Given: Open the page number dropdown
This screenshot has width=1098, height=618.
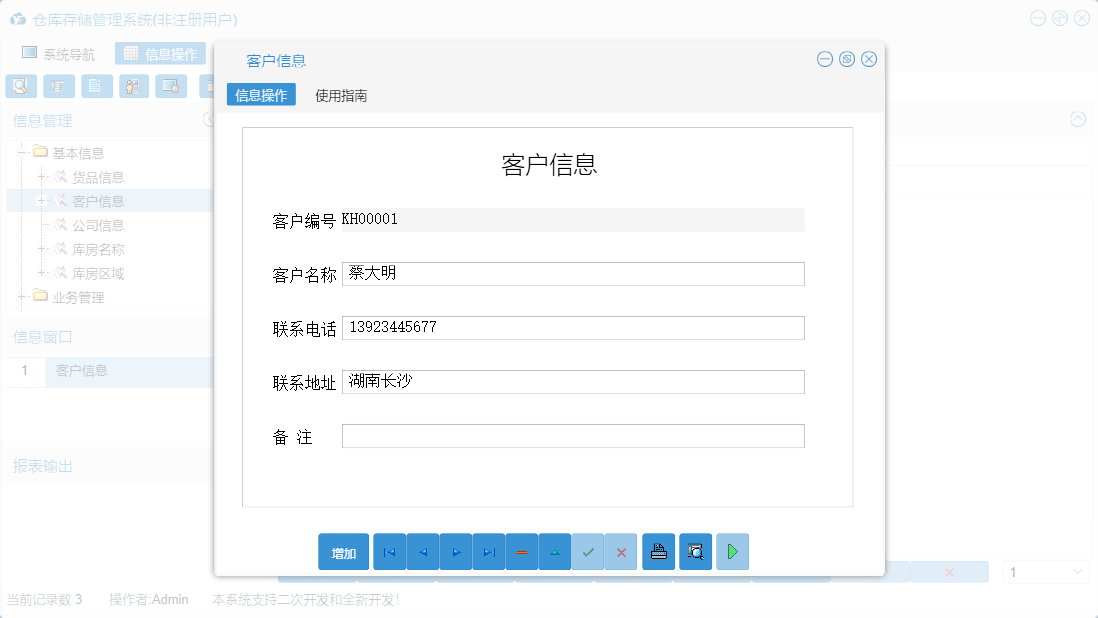Looking at the screenshot, I should tap(1045, 571).
